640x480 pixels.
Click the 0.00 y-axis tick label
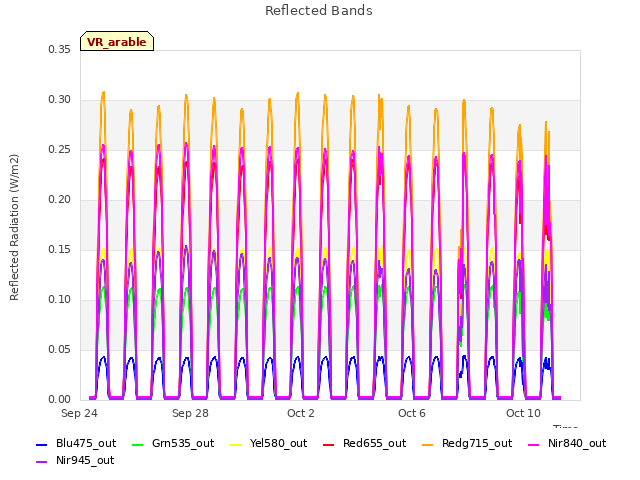coord(60,400)
